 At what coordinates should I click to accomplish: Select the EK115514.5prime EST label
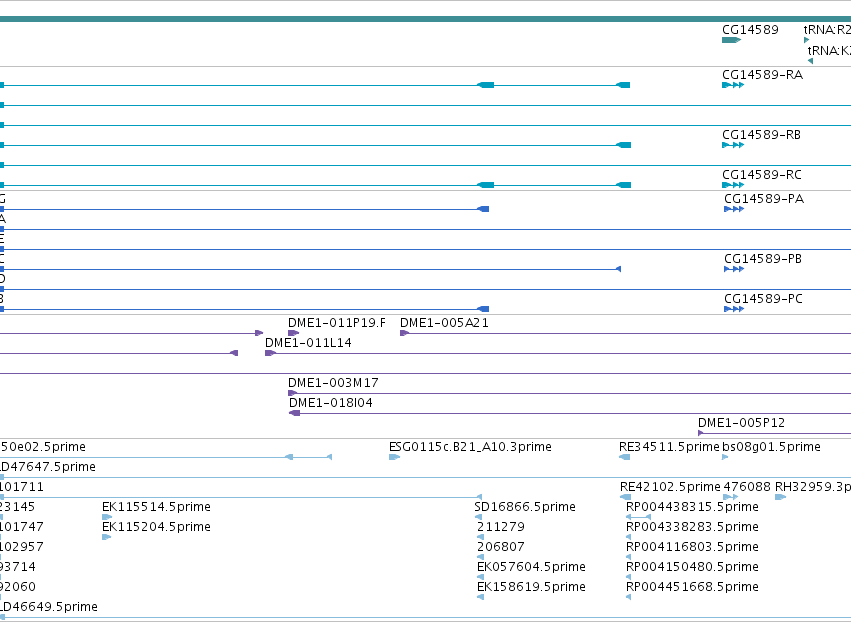pos(156,507)
